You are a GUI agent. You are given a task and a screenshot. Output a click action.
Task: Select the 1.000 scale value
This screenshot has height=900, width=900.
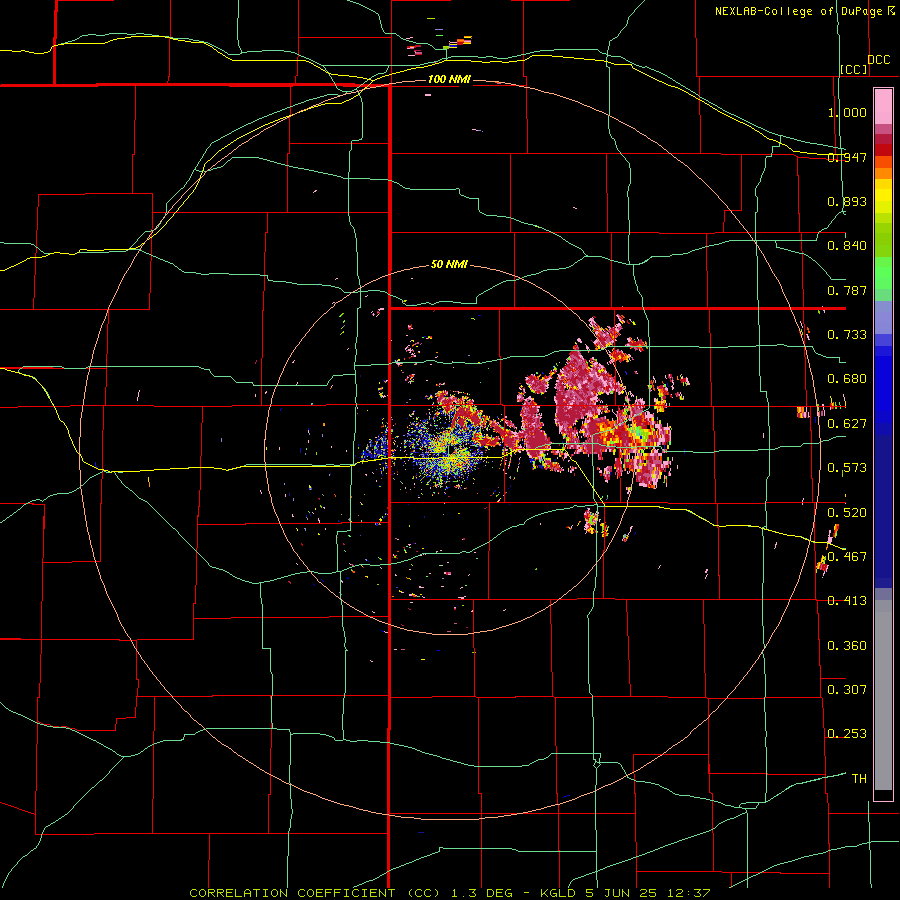pyautogui.click(x=847, y=112)
